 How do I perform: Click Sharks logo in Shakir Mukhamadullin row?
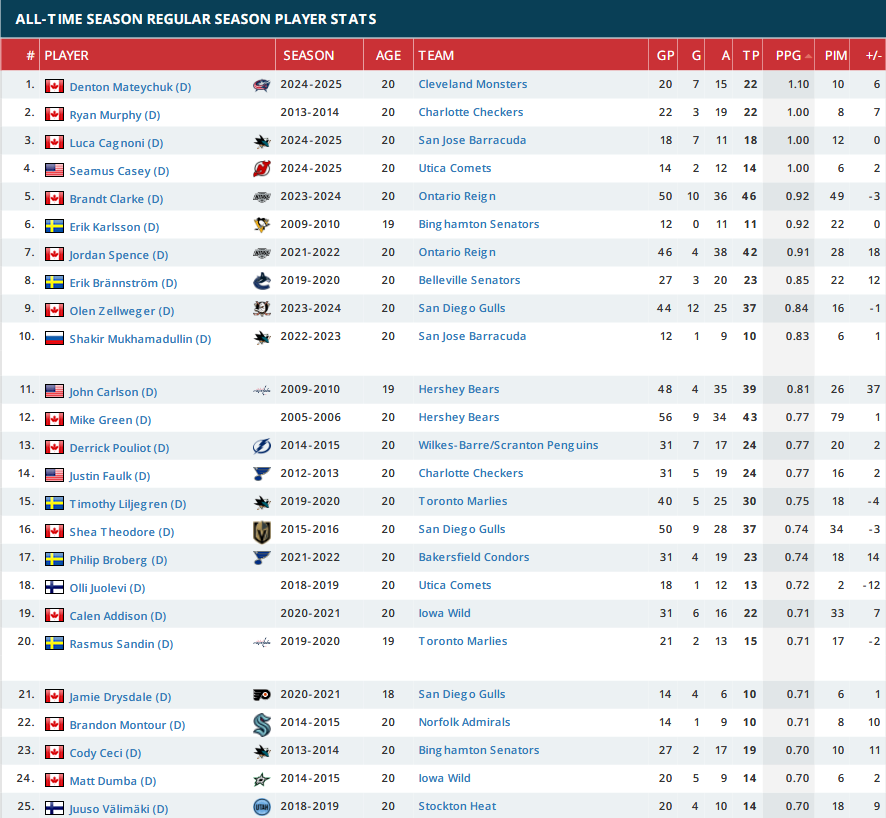click(x=262, y=338)
